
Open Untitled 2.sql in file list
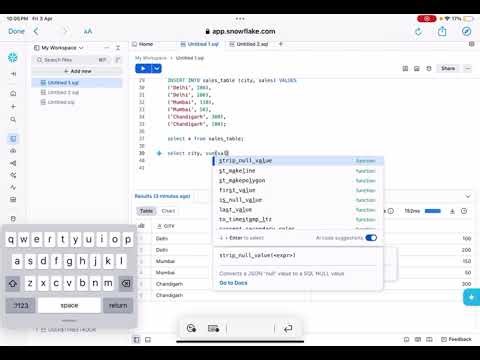[x=77, y=92]
